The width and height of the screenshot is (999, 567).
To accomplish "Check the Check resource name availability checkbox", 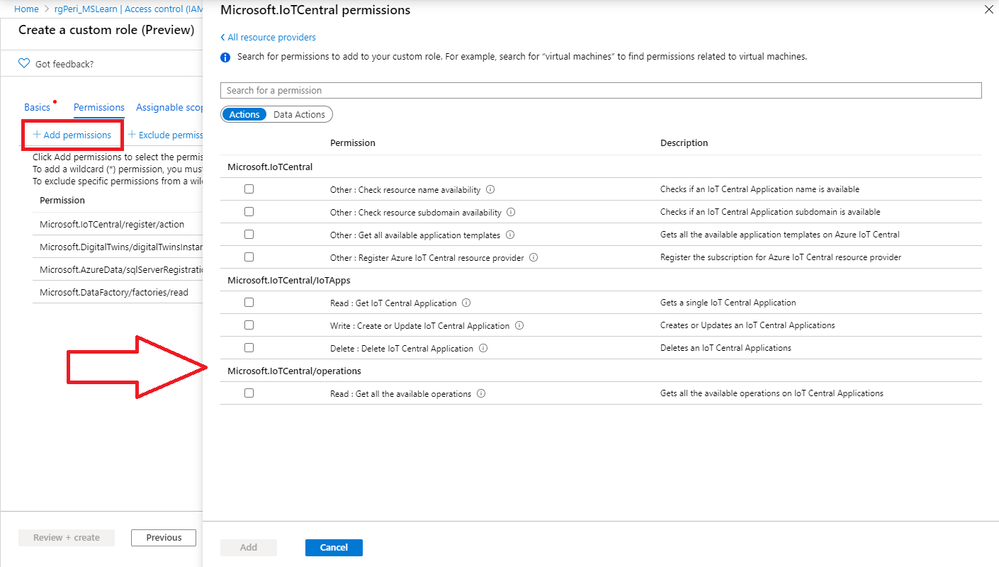I will 249,189.
